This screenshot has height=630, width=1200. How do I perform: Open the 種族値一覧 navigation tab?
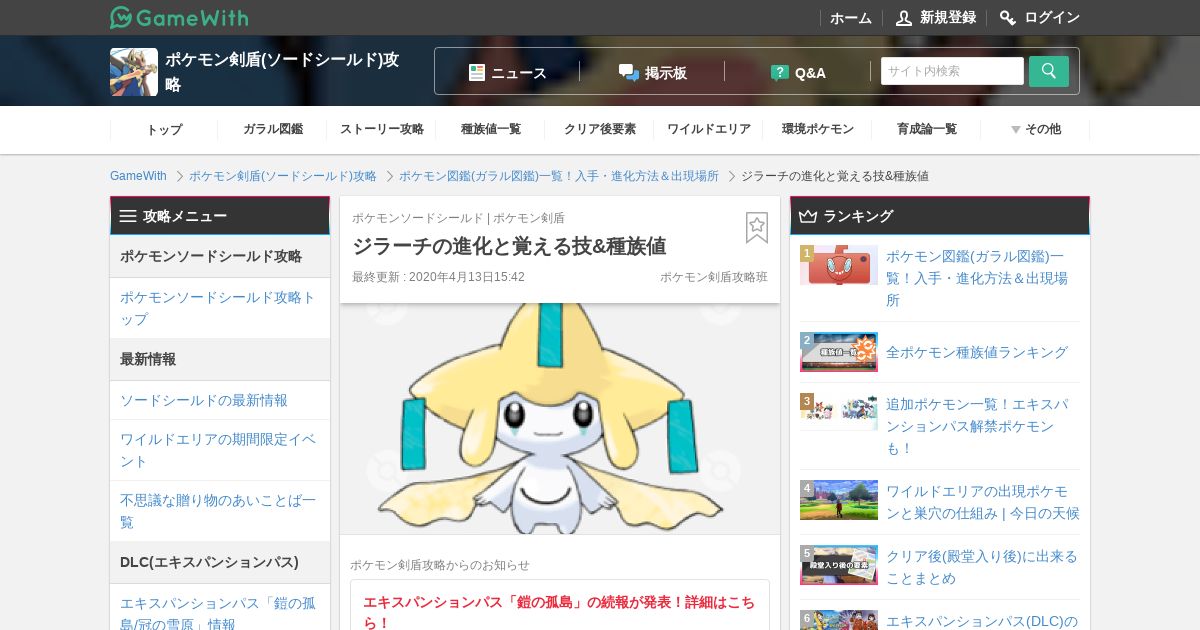click(491, 129)
